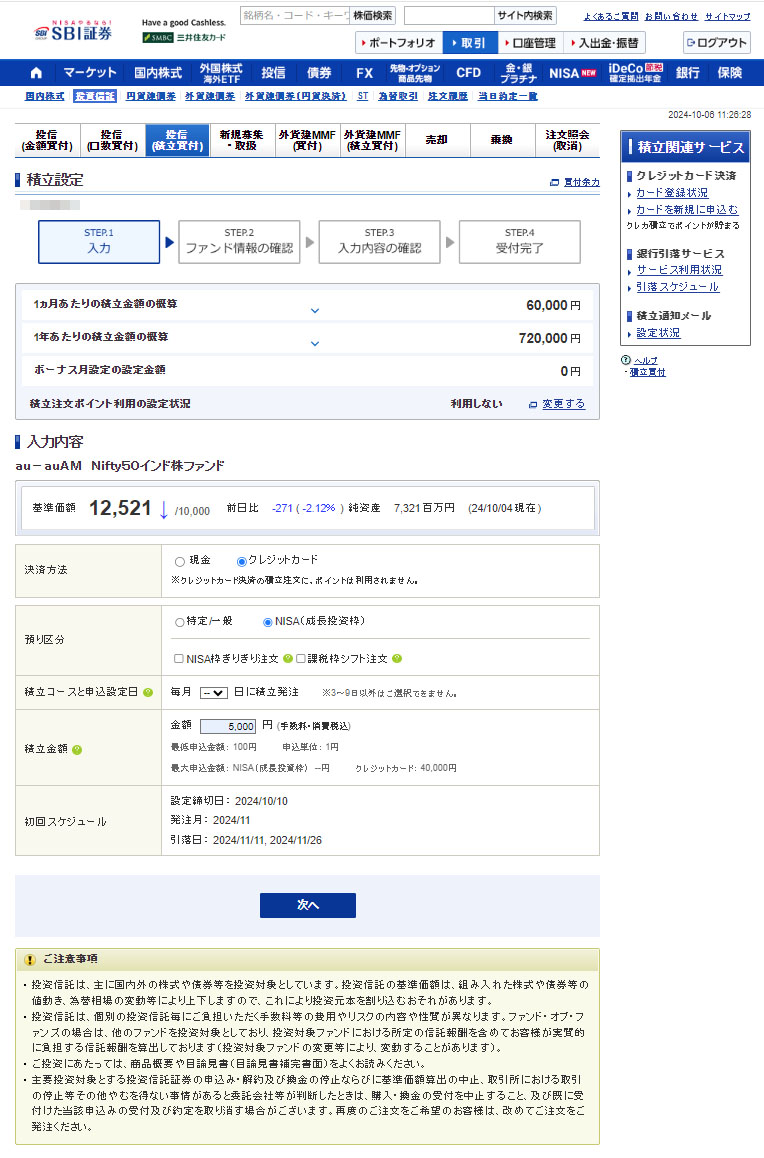Open help icon beside 課税枠シフト注文
Screen dimensions: 764x1158
pyautogui.click(x=397, y=659)
